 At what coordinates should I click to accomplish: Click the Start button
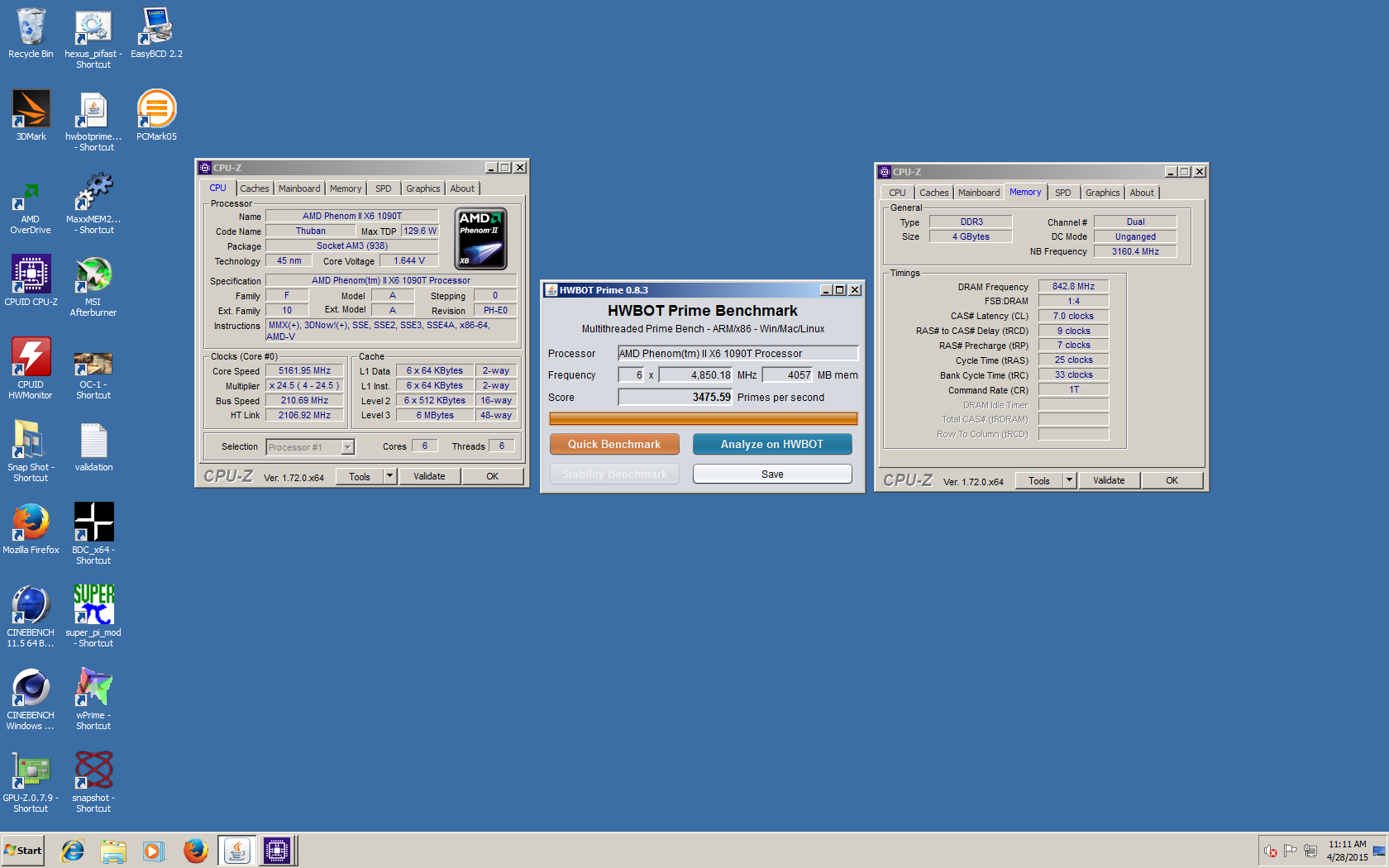tap(23, 850)
